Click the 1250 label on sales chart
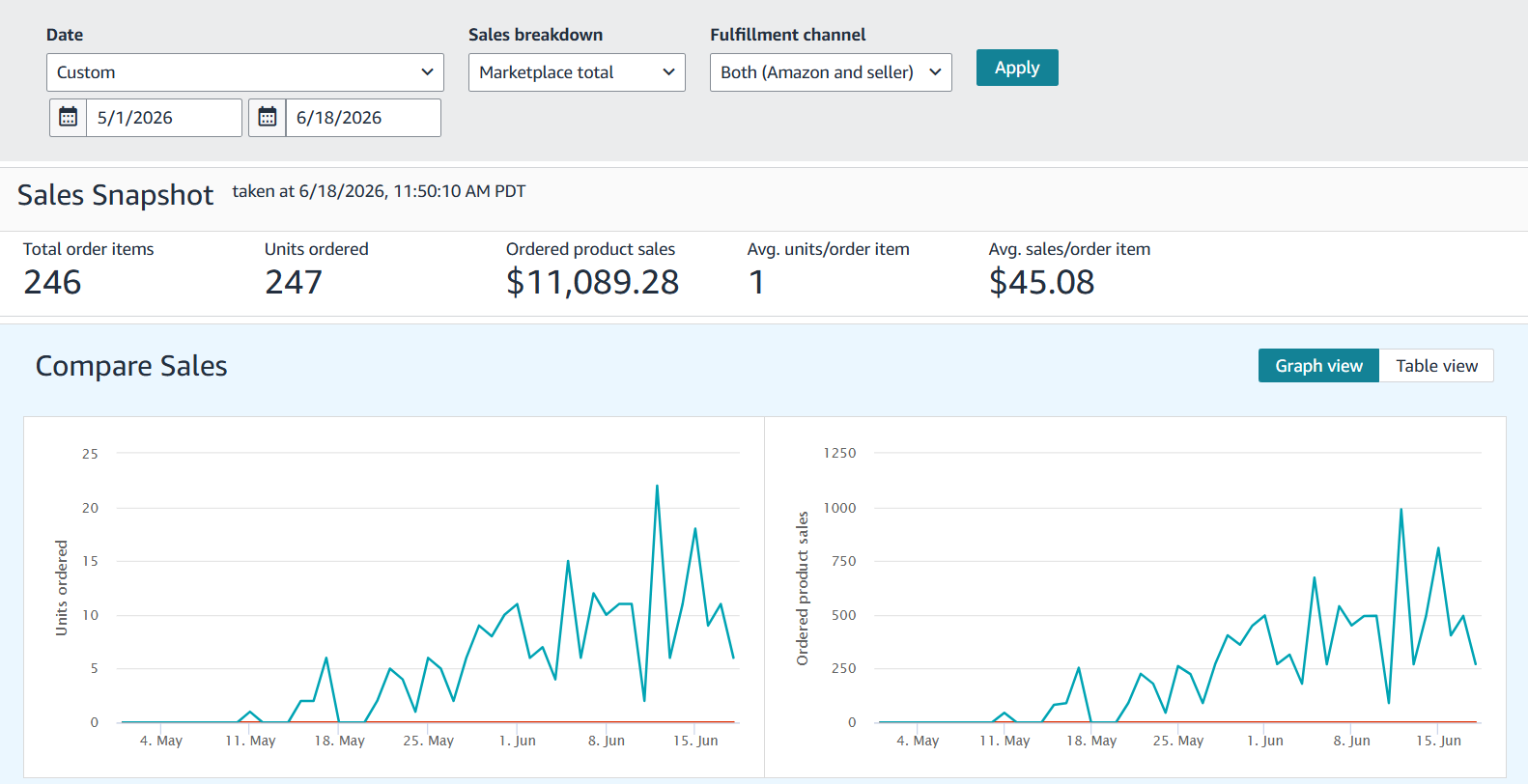The height and width of the screenshot is (784, 1528). click(839, 453)
